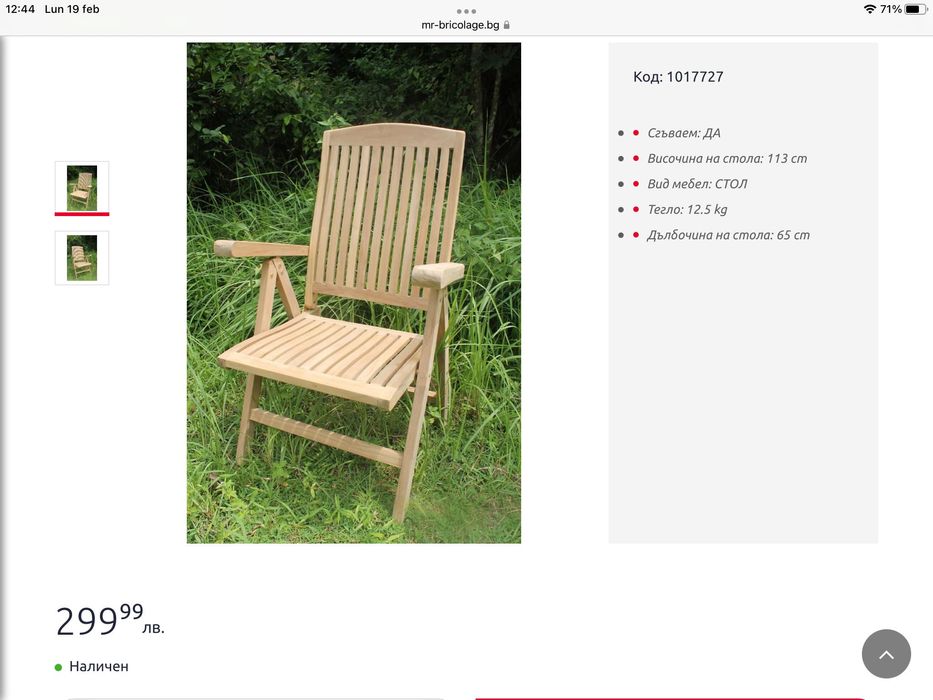Tap the product code 1017727
Image resolution: width=933 pixels, height=700 pixels.
[678, 77]
